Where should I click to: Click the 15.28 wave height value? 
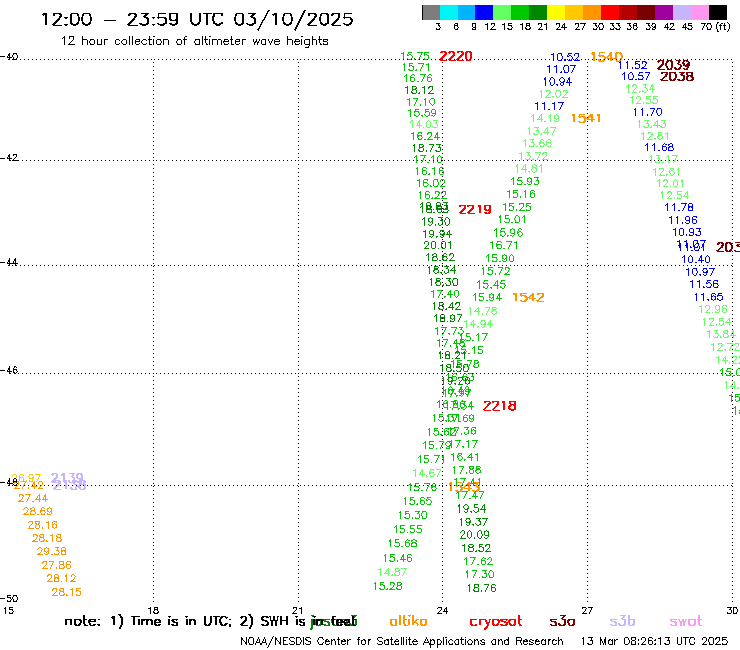(387, 586)
